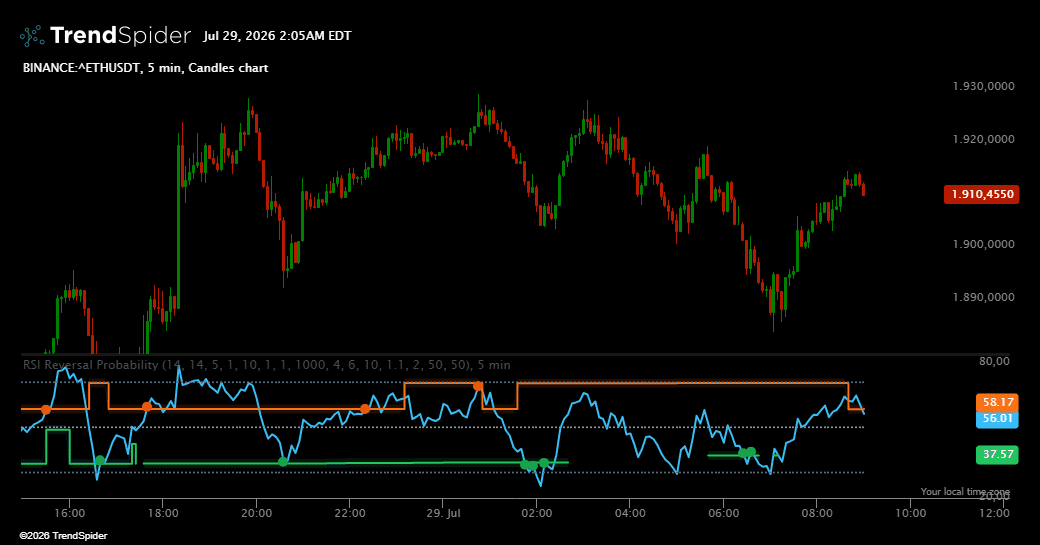Click the green signal dot after 20:00
This screenshot has width=1040, height=545.
283,461
